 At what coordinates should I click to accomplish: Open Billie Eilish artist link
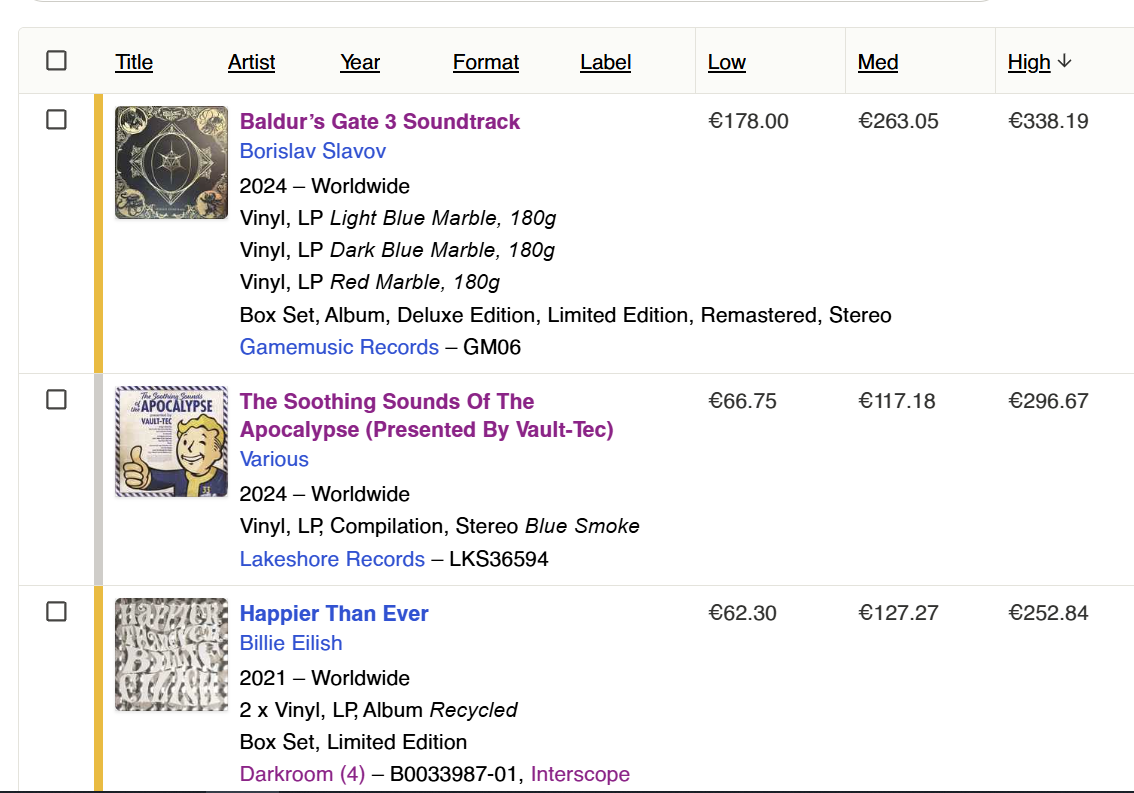[291, 643]
